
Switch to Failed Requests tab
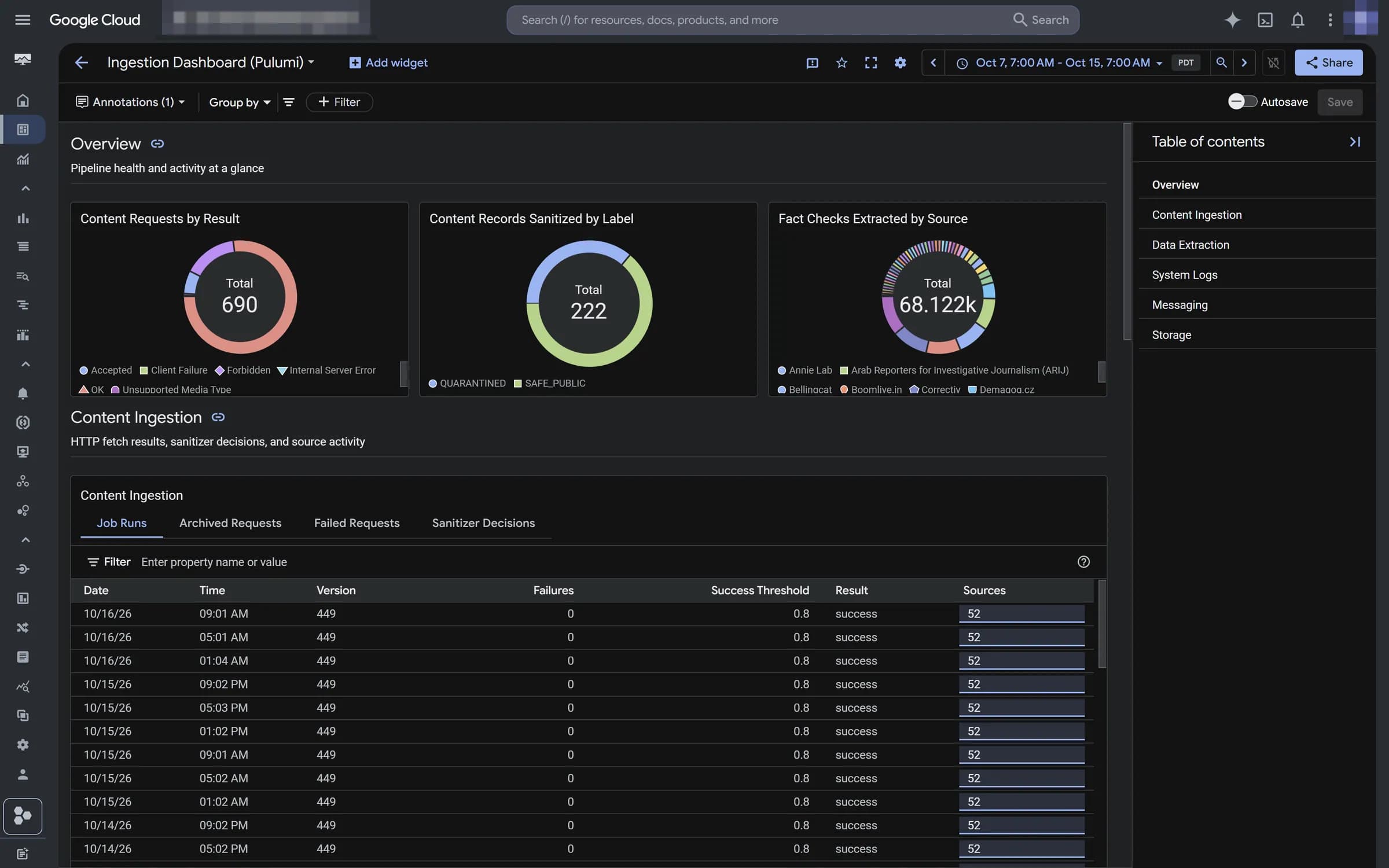[357, 523]
